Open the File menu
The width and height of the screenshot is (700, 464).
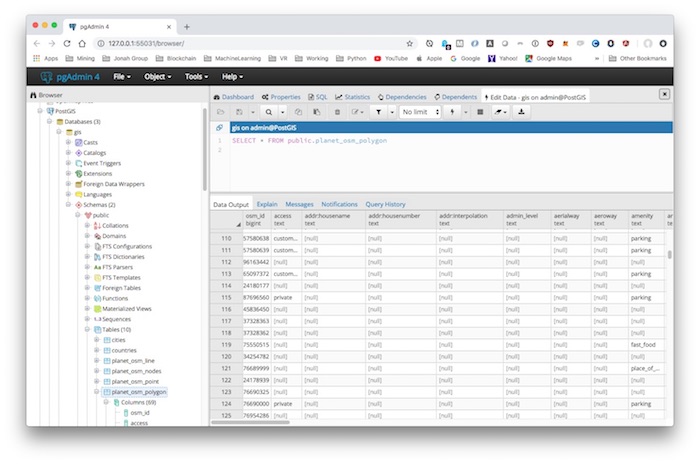pyautogui.click(x=122, y=77)
